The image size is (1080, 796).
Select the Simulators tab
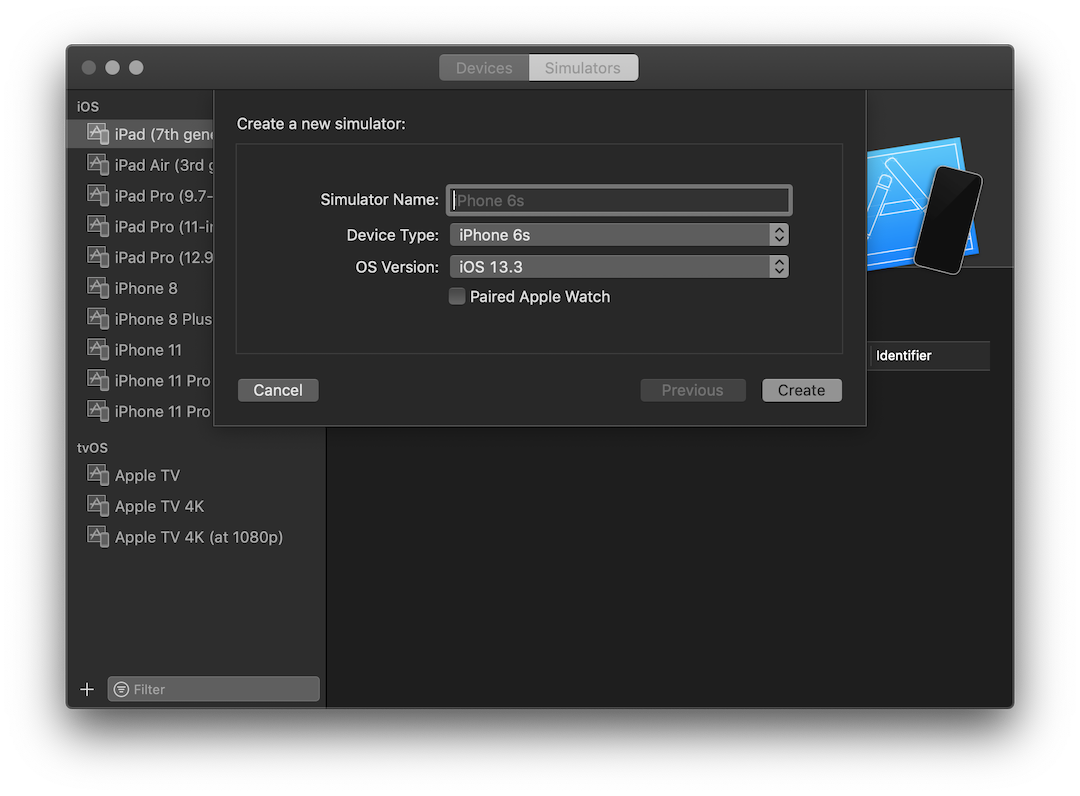pyautogui.click(x=583, y=67)
